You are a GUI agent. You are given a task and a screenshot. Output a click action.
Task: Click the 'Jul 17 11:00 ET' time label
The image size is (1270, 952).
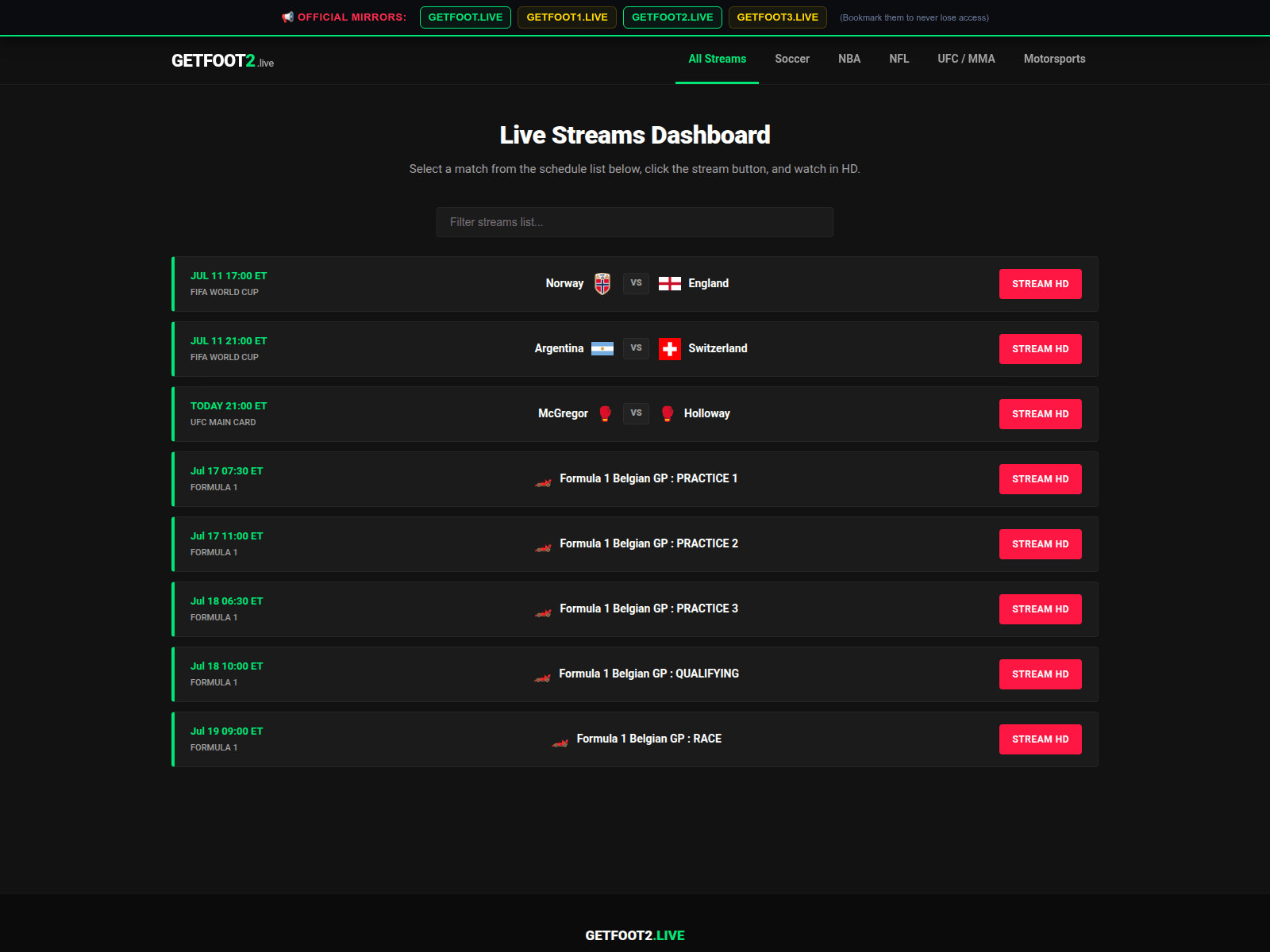coord(226,536)
